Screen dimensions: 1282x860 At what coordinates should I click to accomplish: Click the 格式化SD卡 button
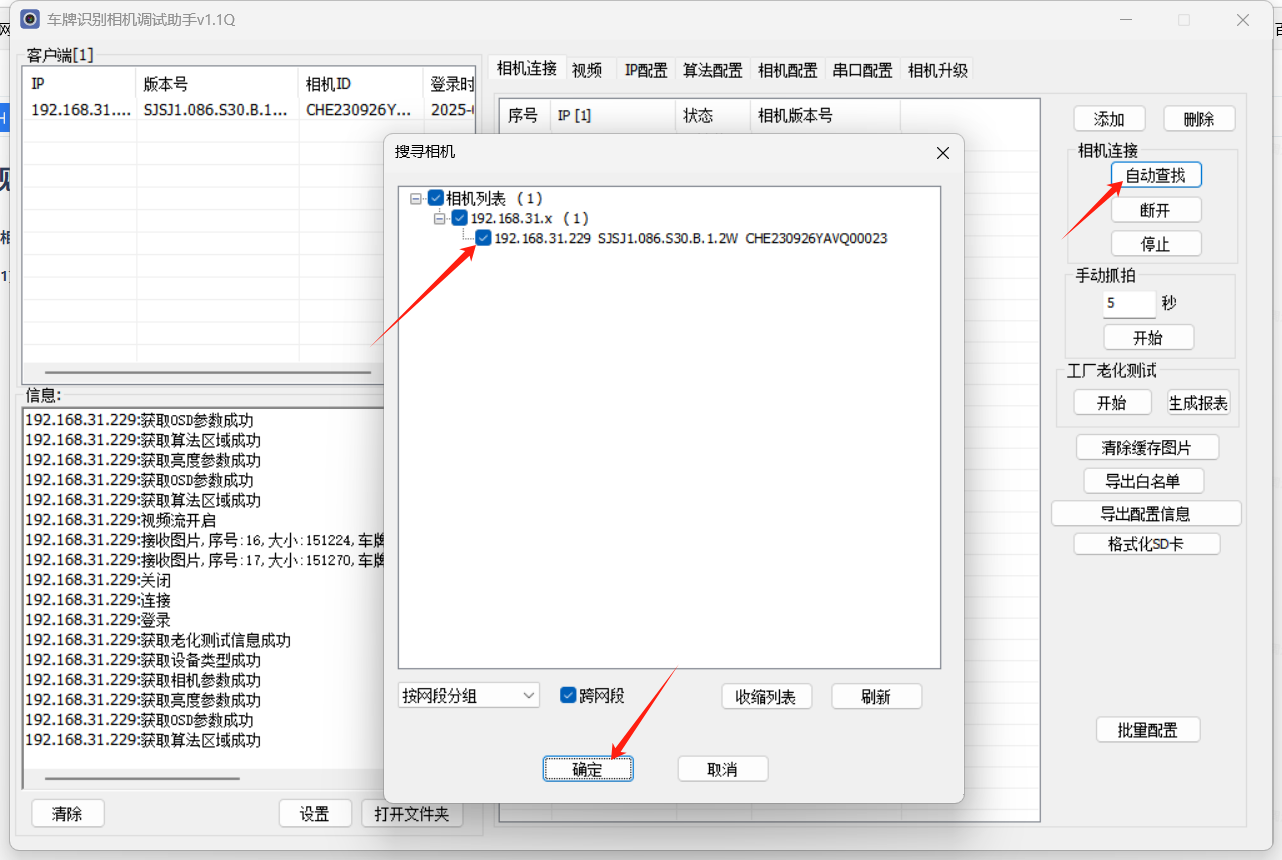(1147, 544)
